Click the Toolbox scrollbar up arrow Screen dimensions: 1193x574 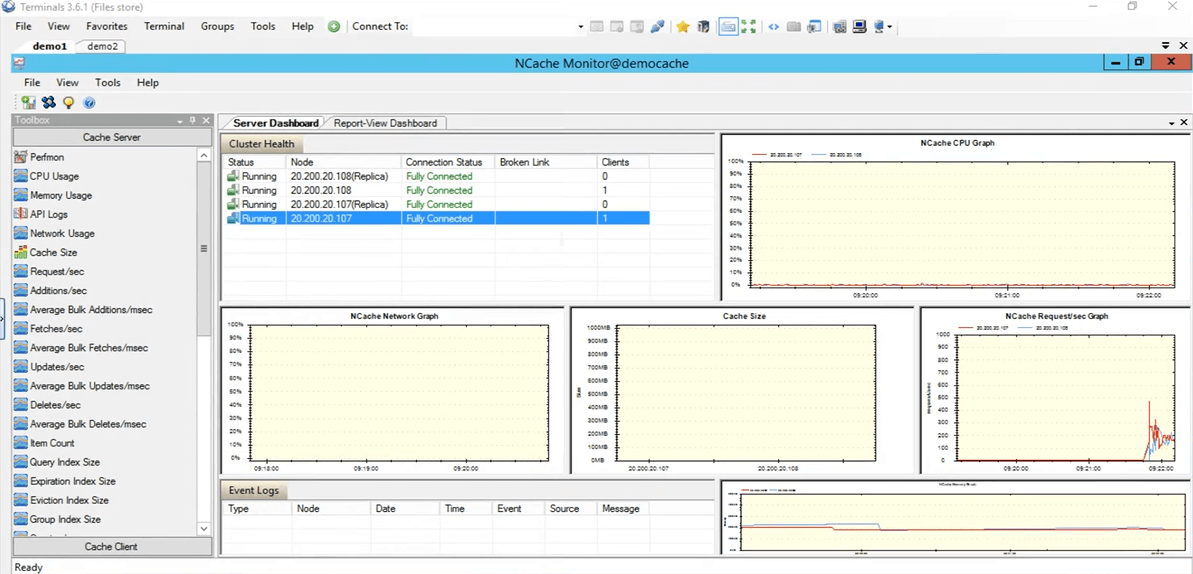(204, 155)
